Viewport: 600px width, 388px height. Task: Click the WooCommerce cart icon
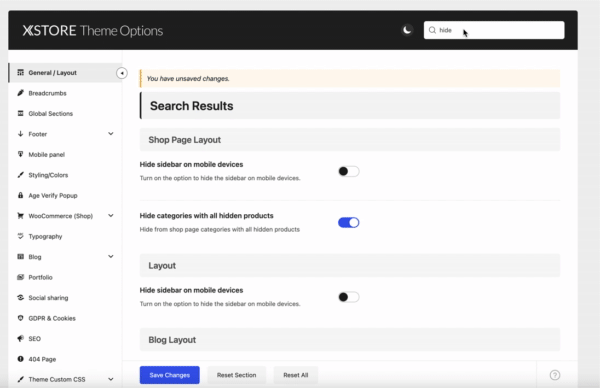click(21, 216)
